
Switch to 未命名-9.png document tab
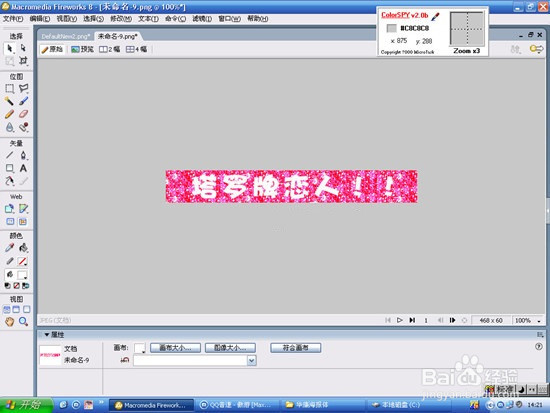[118, 36]
